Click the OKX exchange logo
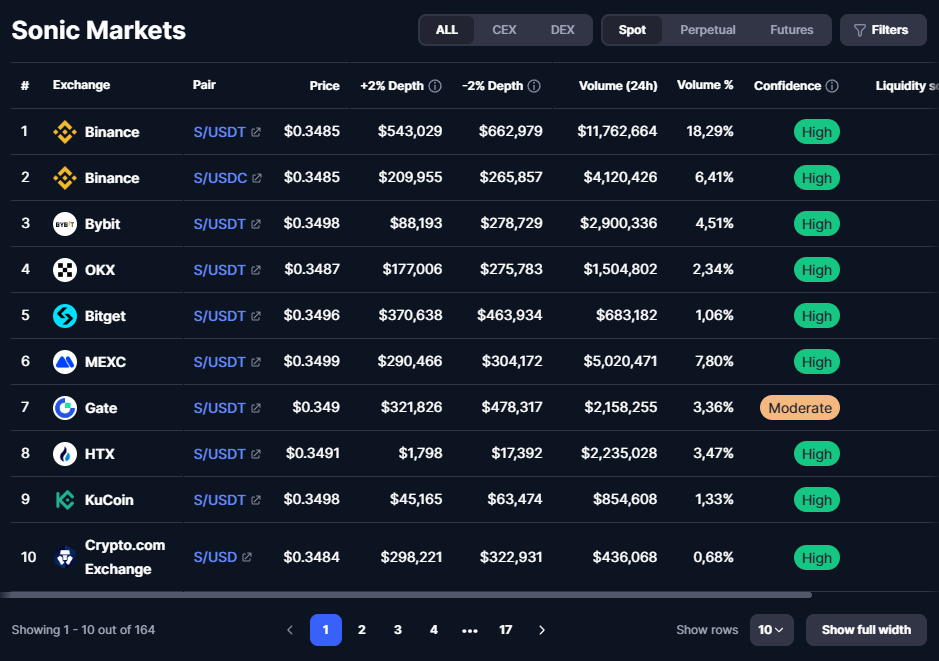 click(x=65, y=270)
